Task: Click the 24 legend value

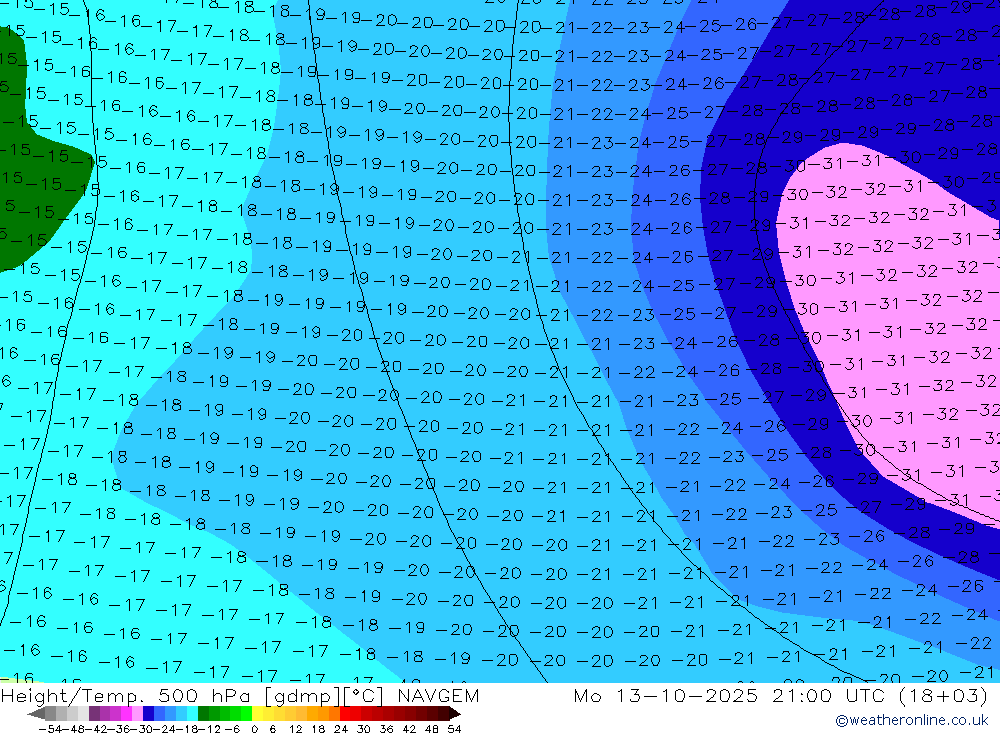Action: [341, 729]
